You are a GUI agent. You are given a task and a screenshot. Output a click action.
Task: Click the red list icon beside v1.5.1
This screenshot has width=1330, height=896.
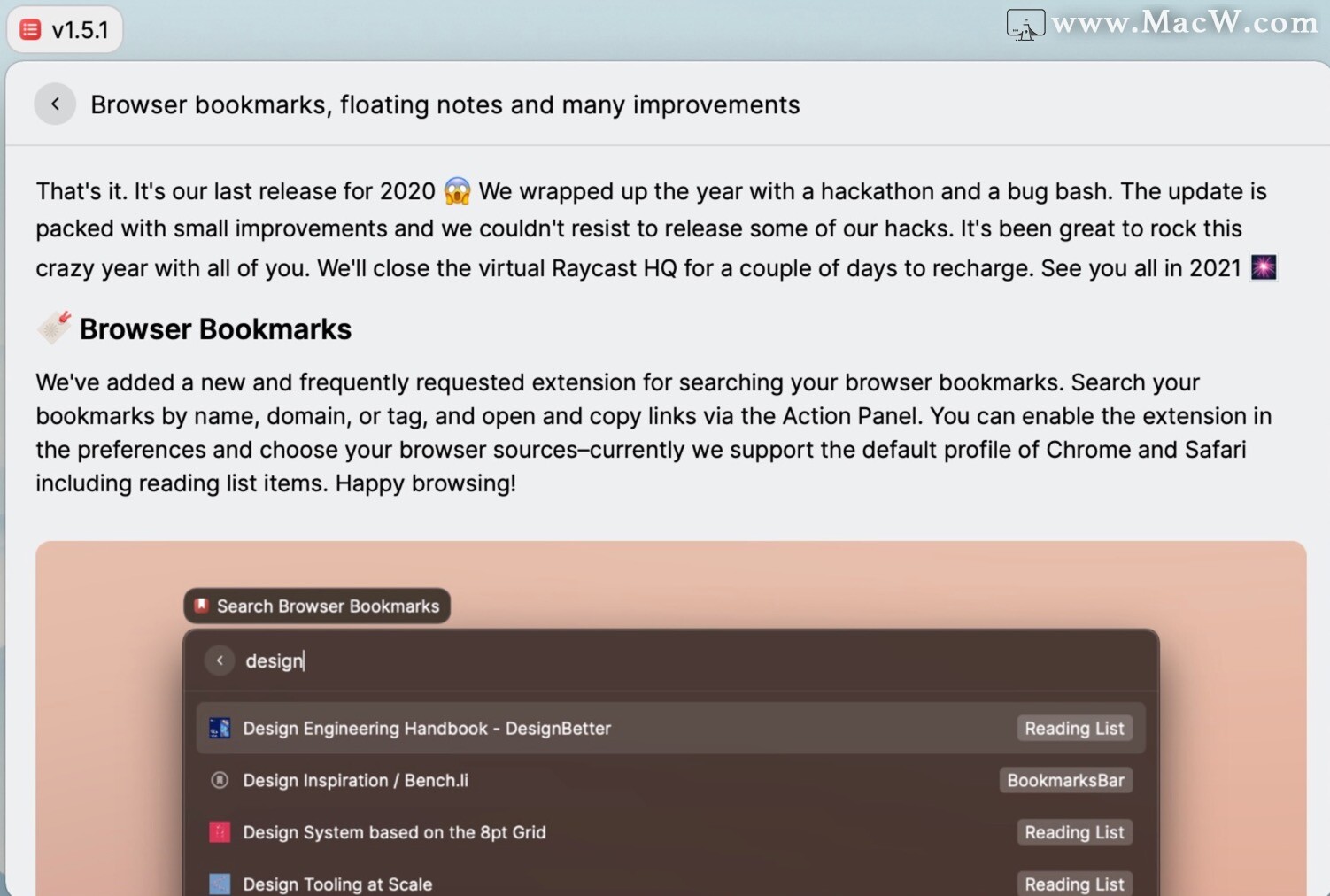(30, 29)
